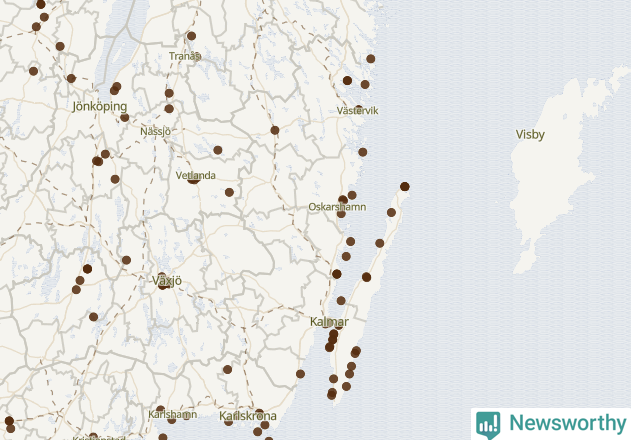Open the Newsworthy logo link
The height and width of the screenshot is (440, 631).
[551, 424]
